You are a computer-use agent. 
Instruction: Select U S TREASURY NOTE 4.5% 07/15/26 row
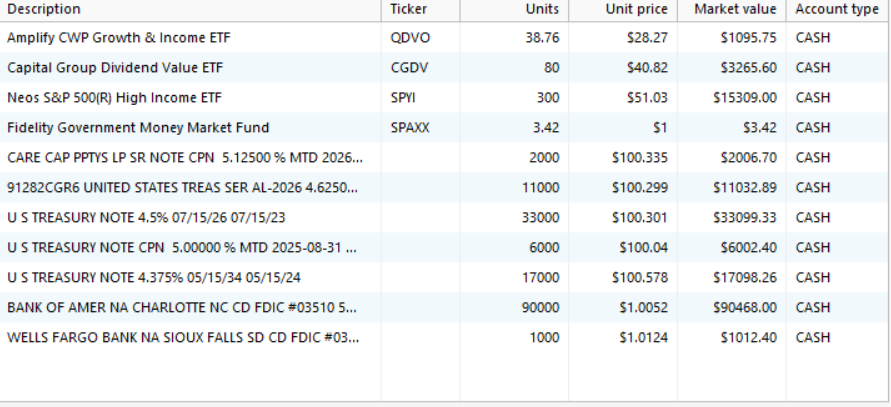pyautogui.click(x=443, y=218)
